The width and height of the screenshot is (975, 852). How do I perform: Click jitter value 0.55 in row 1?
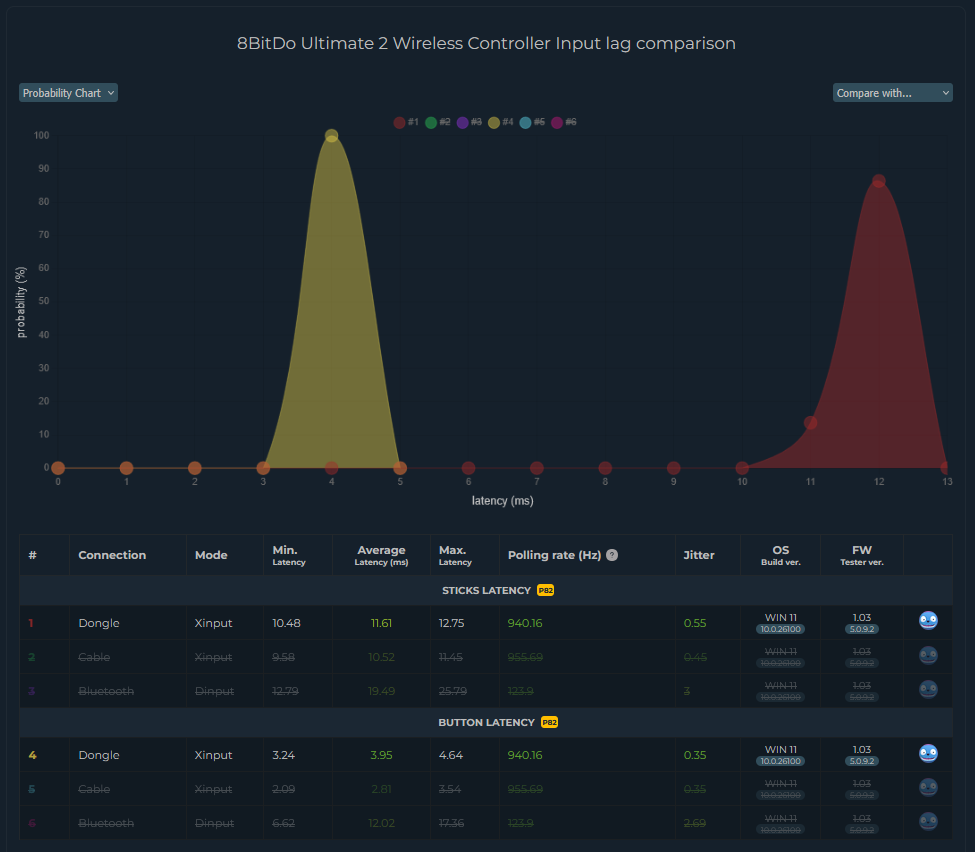click(695, 623)
